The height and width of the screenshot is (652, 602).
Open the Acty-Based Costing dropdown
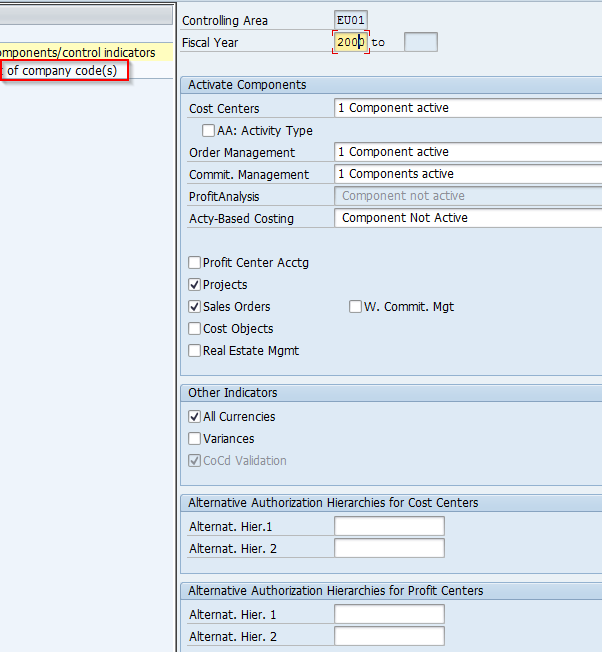click(468, 218)
